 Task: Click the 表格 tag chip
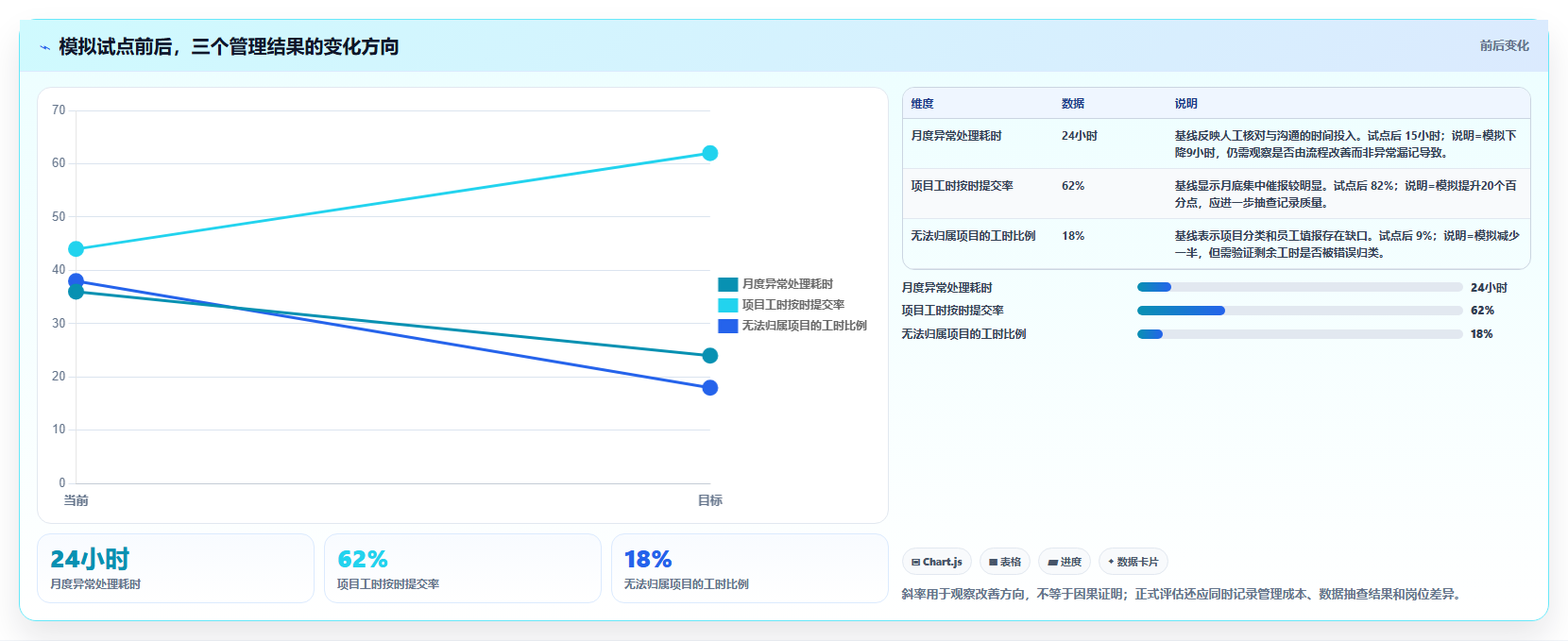[1005, 562]
